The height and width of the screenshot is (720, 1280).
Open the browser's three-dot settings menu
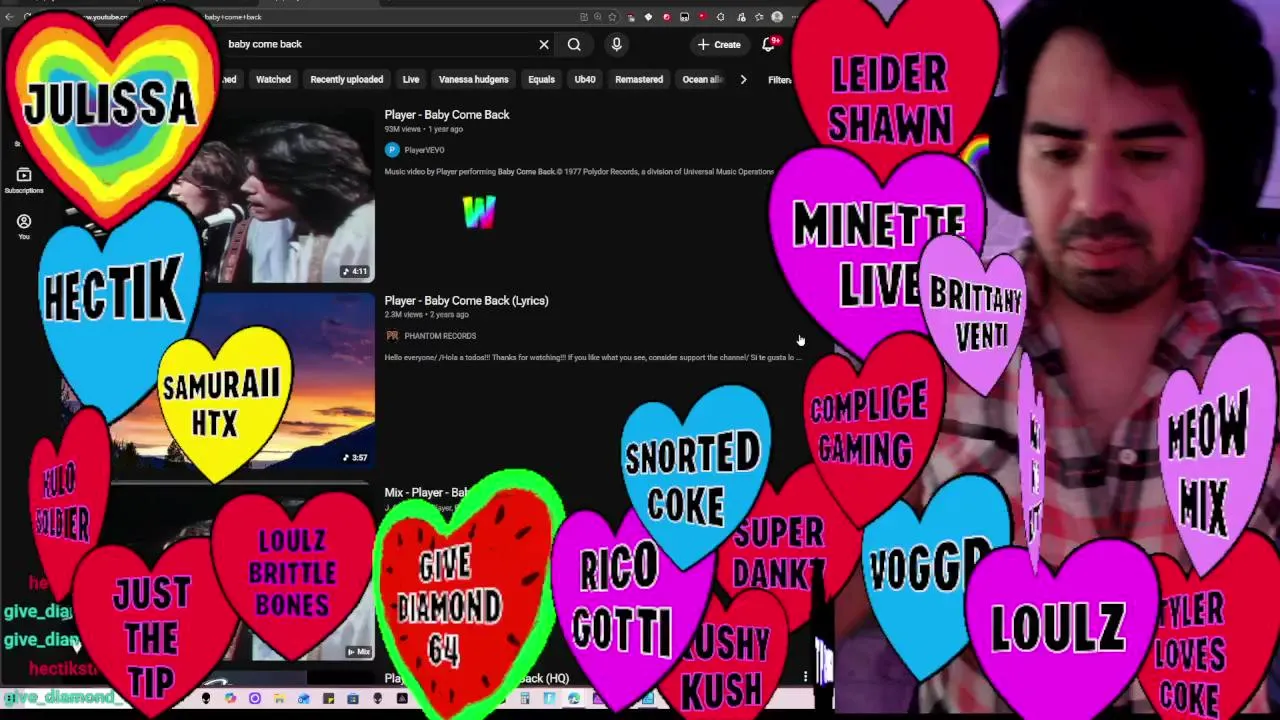[794, 17]
